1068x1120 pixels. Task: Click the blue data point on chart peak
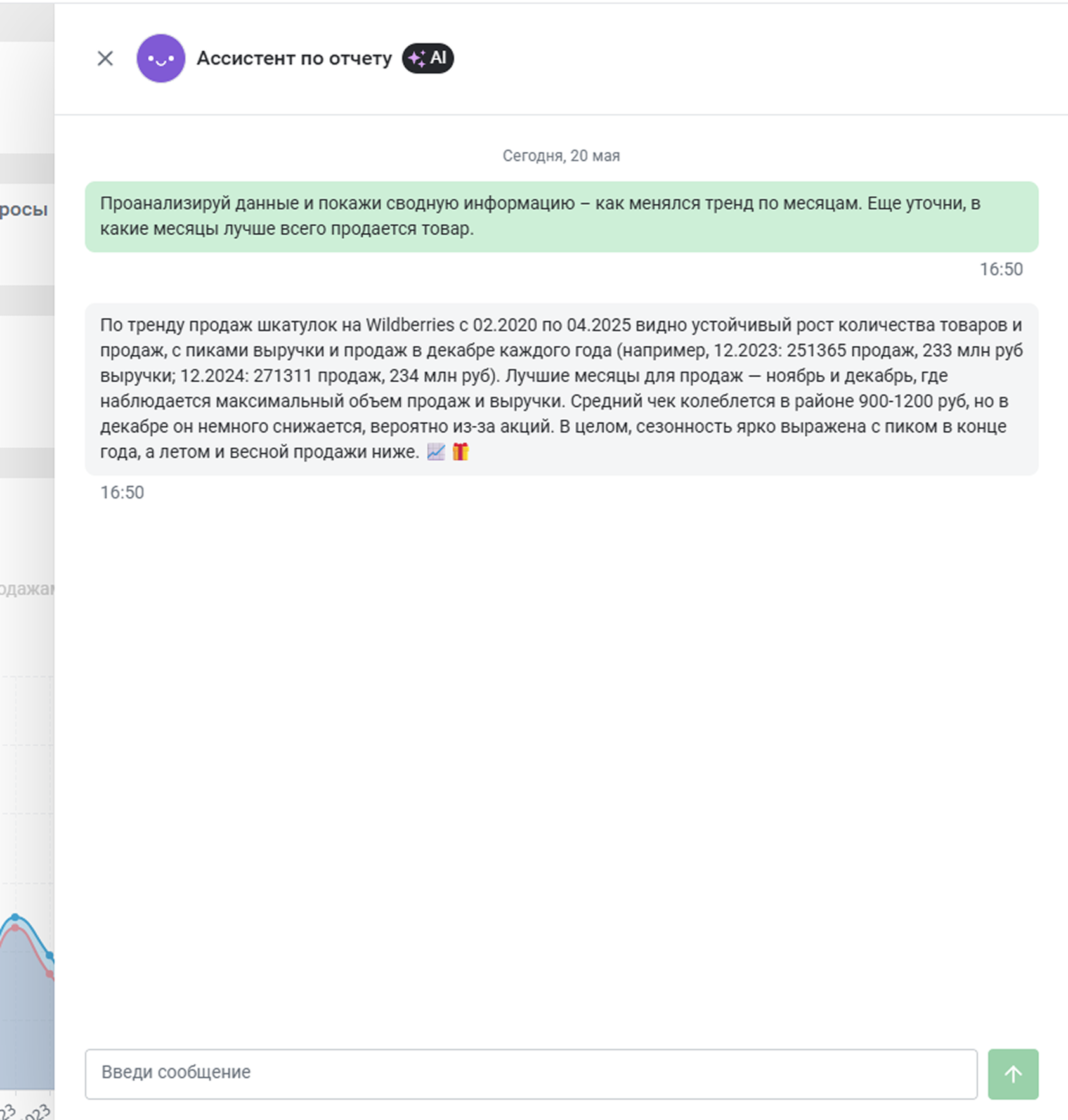(16, 916)
